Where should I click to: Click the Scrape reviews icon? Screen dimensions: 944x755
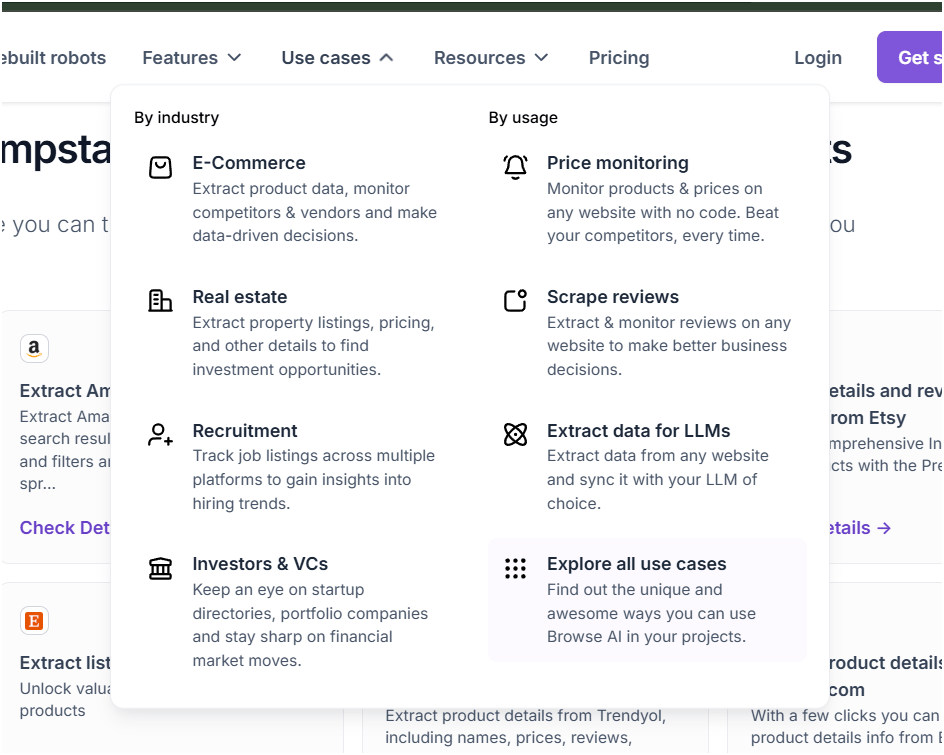click(515, 300)
